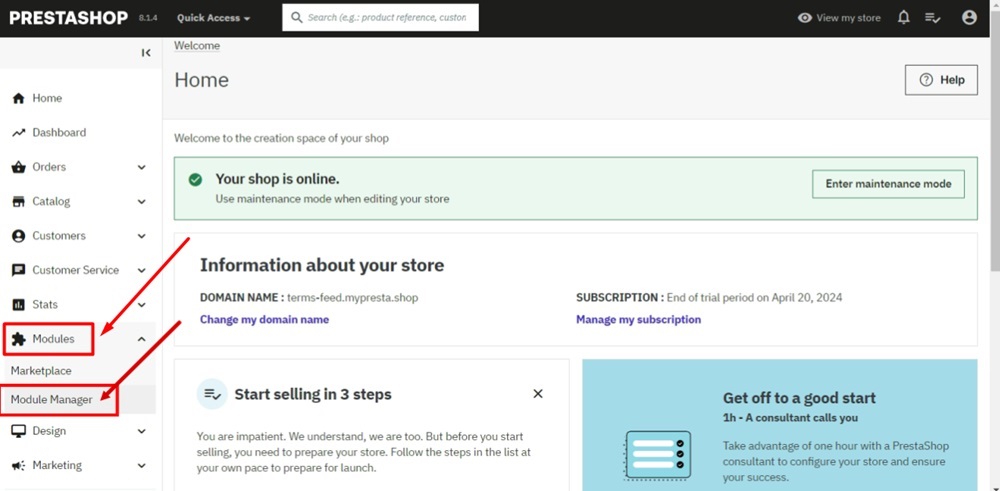Click the Customer Service chat icon
Viewport: 1000px width, 491px height.
[x=19, y=270]
